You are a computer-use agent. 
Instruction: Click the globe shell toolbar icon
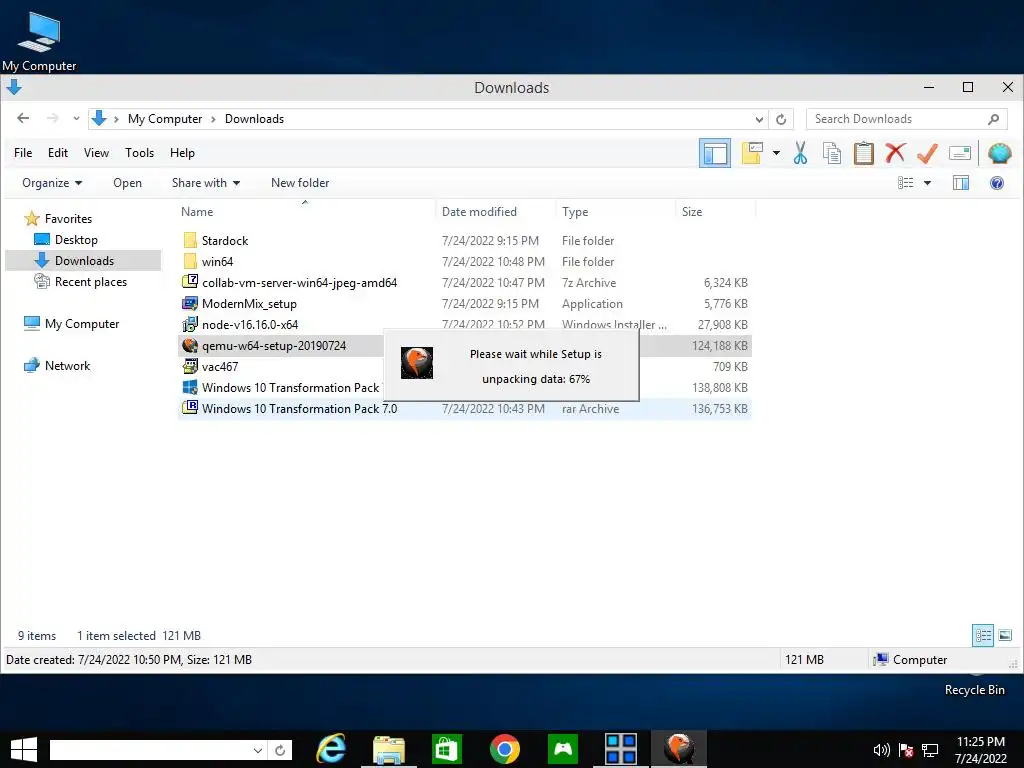point(999,153)
